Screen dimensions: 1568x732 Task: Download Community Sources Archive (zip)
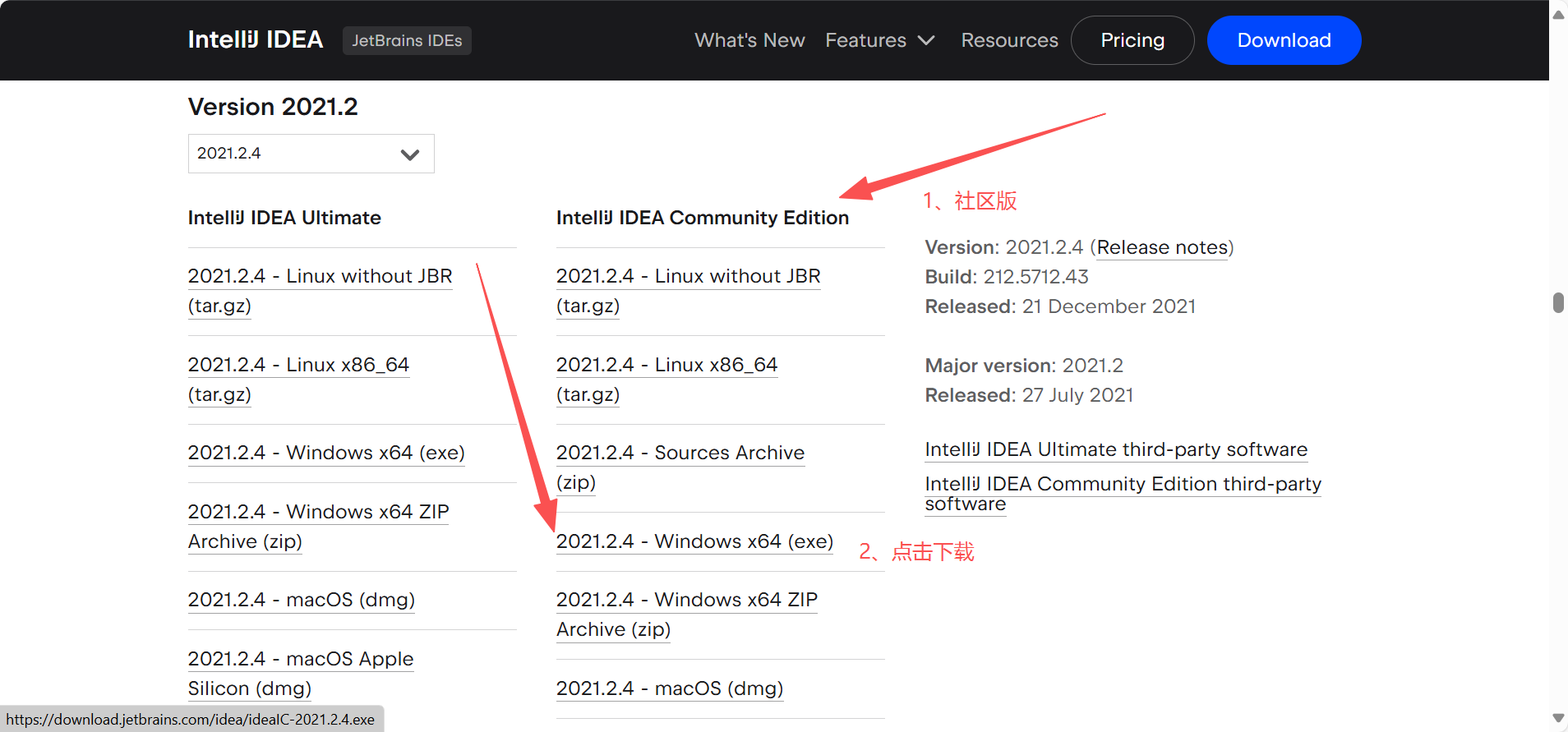pos(680,467)
